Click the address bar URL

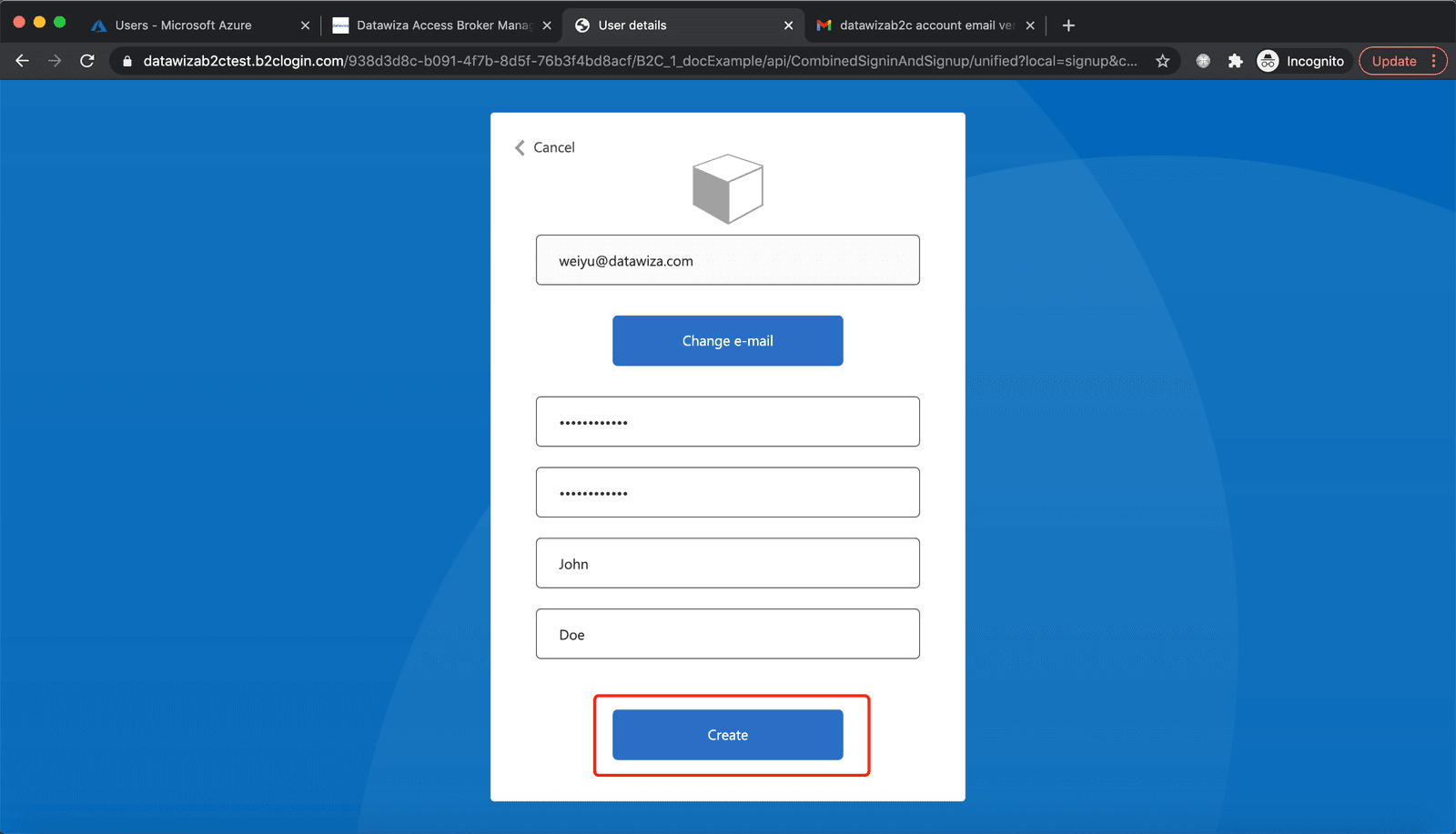640,61
